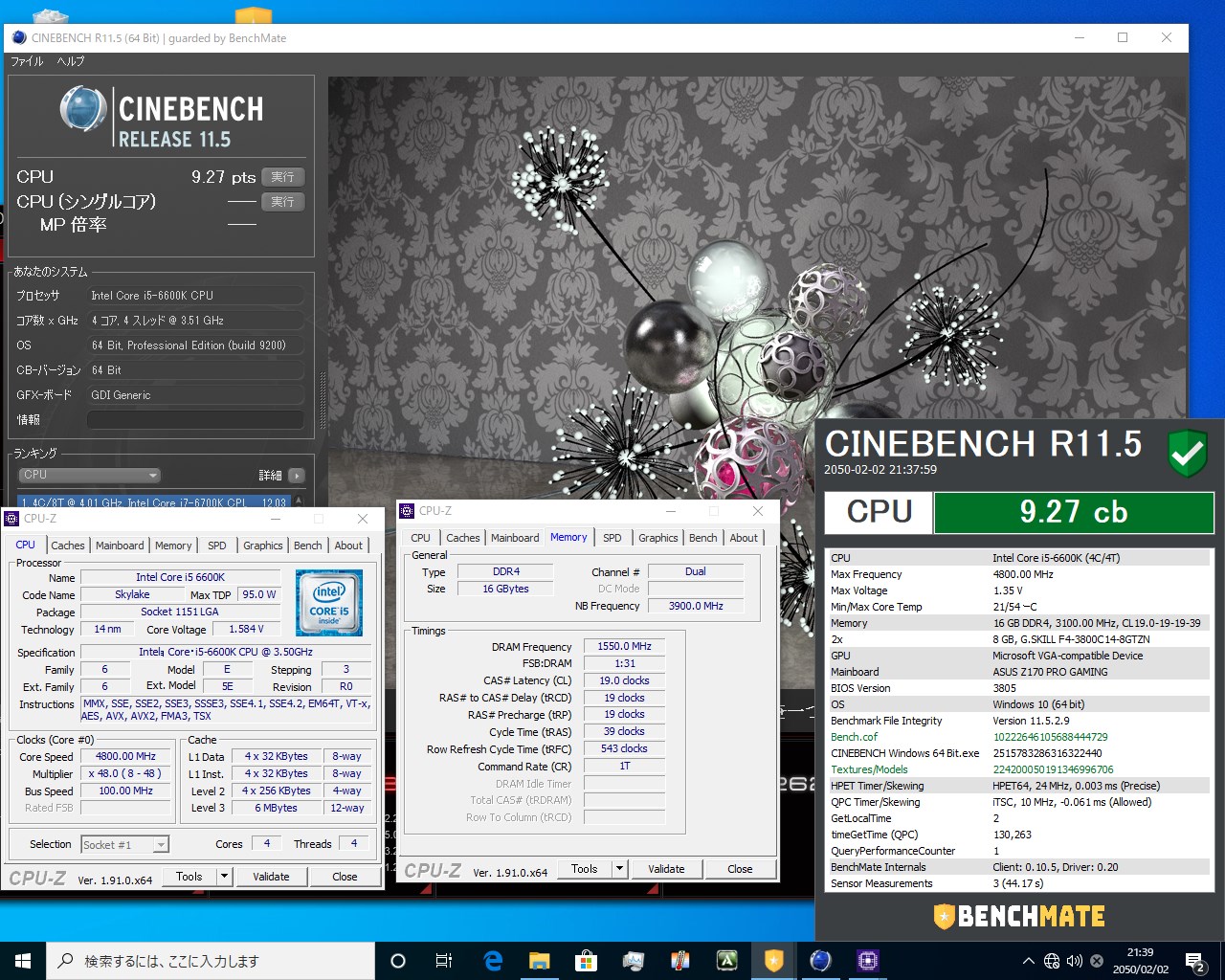
Task: Click the green shield checkmark in BenchMate
Action: (1188, 453)
